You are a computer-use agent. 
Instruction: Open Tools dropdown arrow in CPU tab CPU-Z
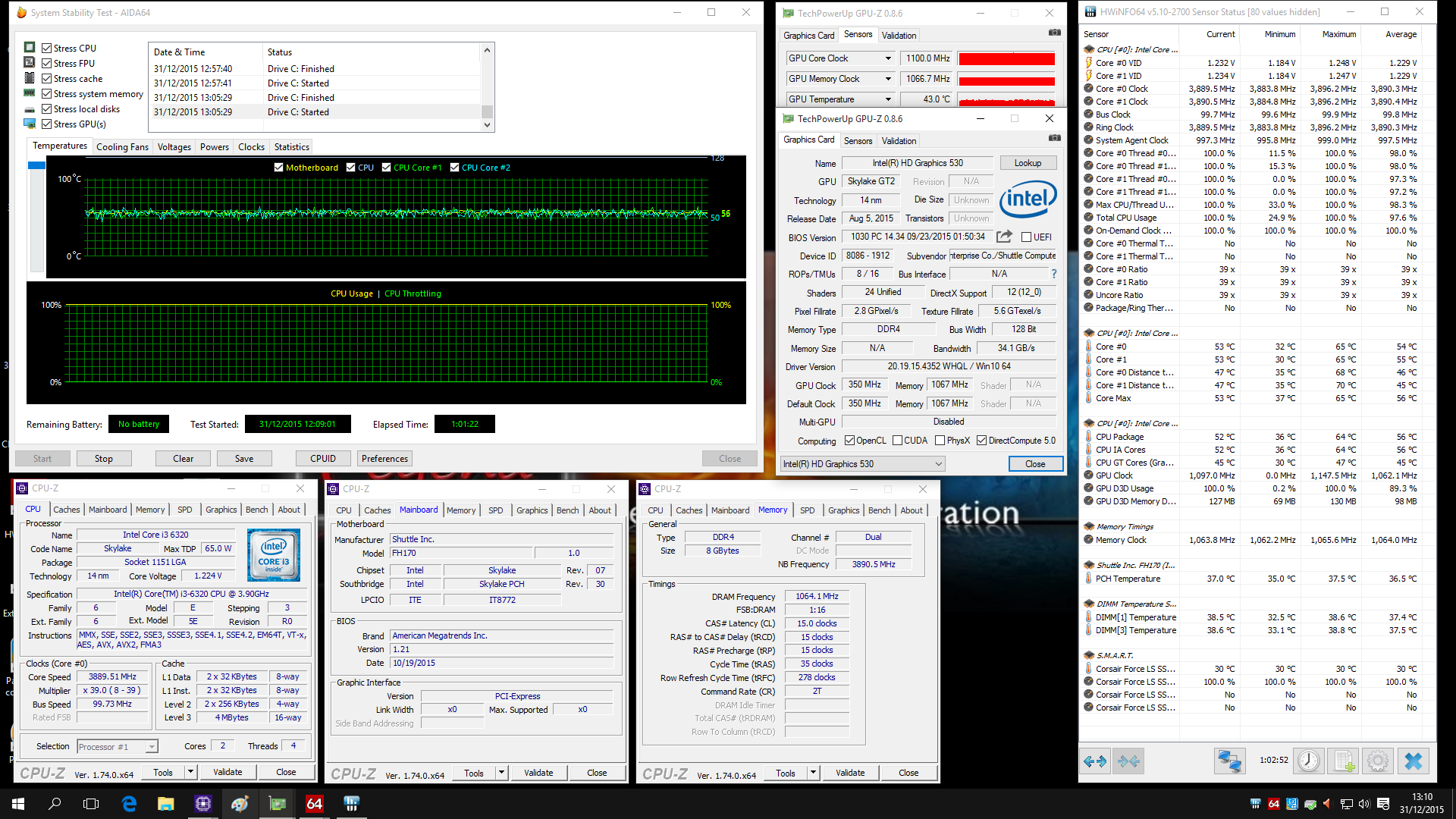pyautogui.click(x=190, y=772)
